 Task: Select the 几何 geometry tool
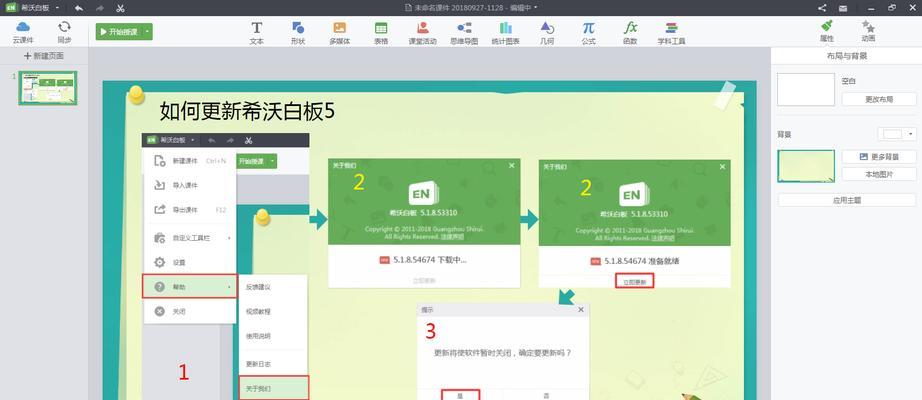click(x=547, y=33)
